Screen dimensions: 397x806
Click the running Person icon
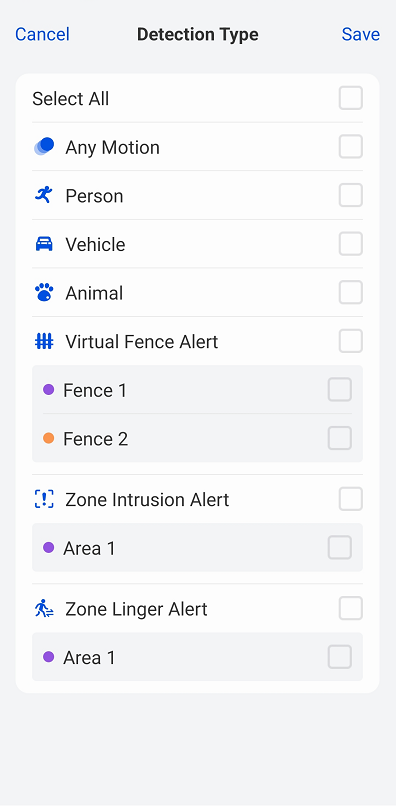click(44, 195)
